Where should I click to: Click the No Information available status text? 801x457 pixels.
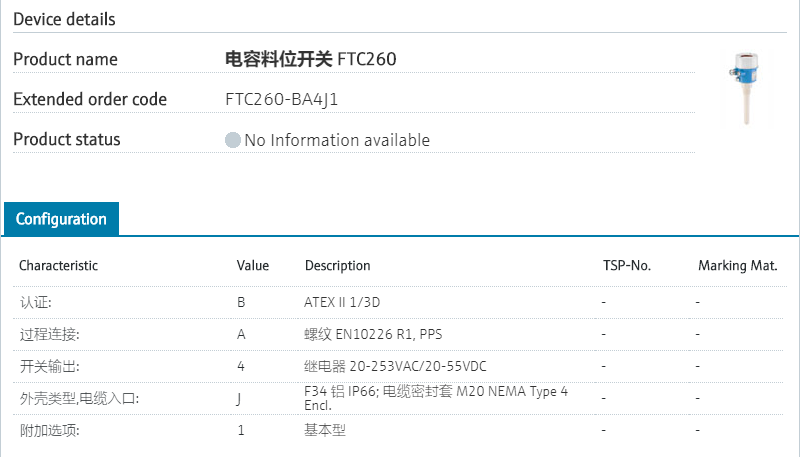pos(337,140)
